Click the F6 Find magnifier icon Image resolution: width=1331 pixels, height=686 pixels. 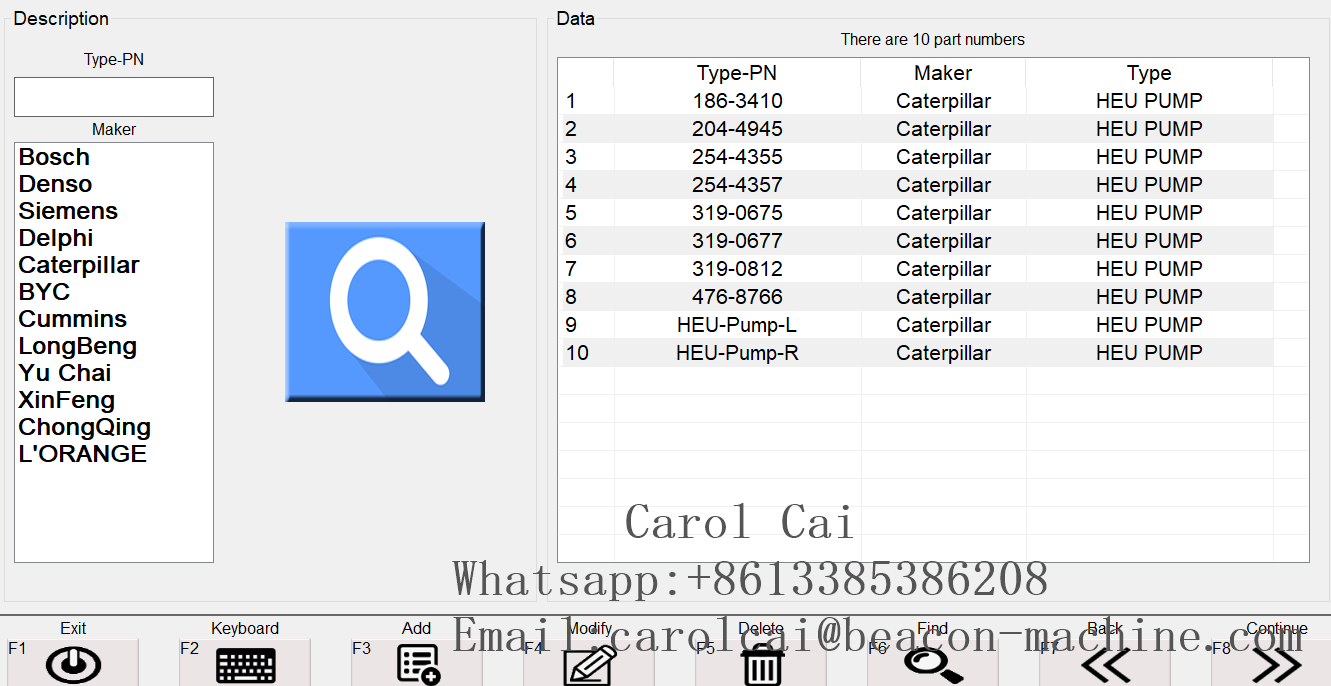click(x=933, y=665)
